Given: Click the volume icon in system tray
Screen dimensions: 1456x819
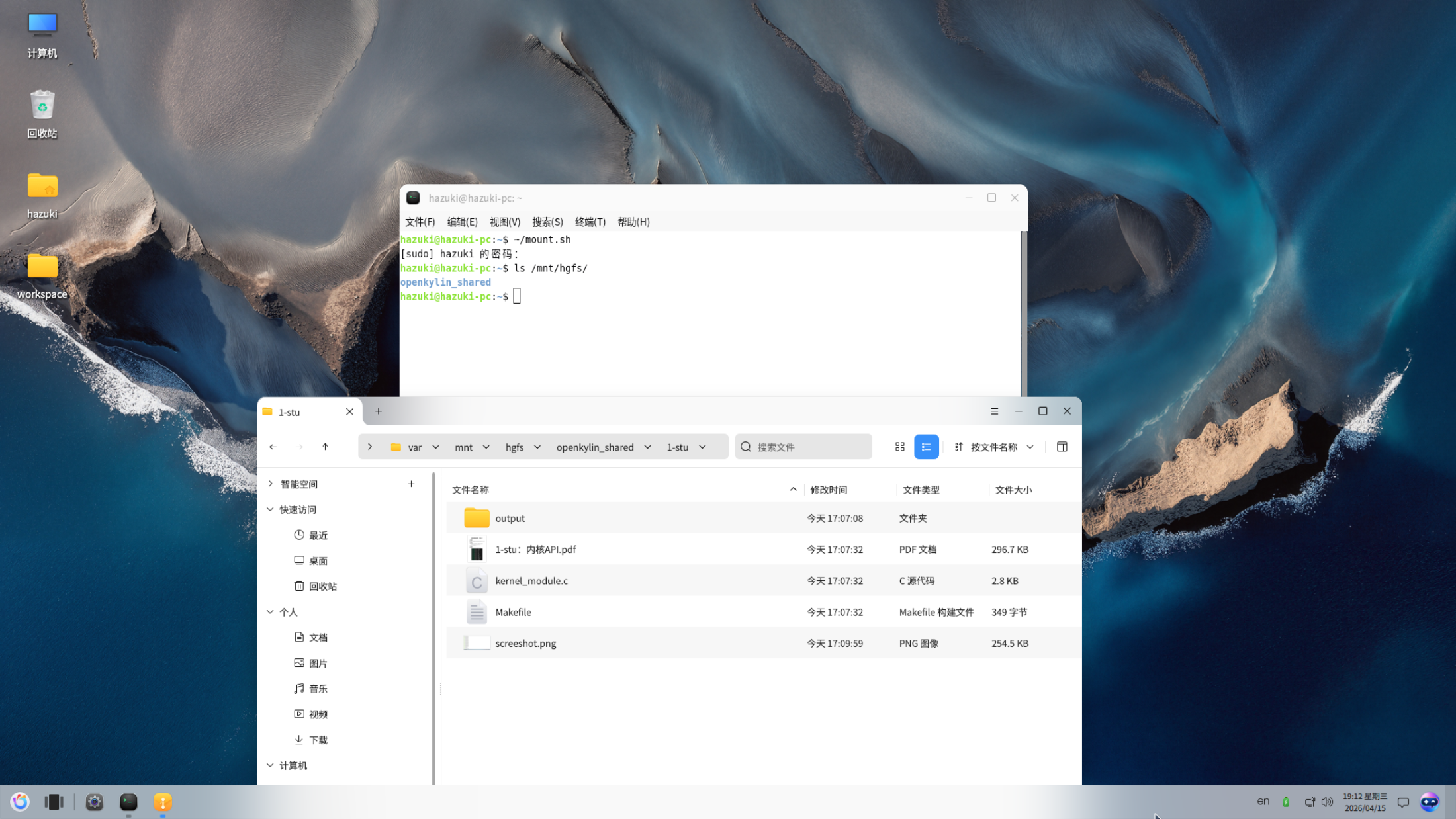Looking at the screenshot, I should coord(1327,802).
